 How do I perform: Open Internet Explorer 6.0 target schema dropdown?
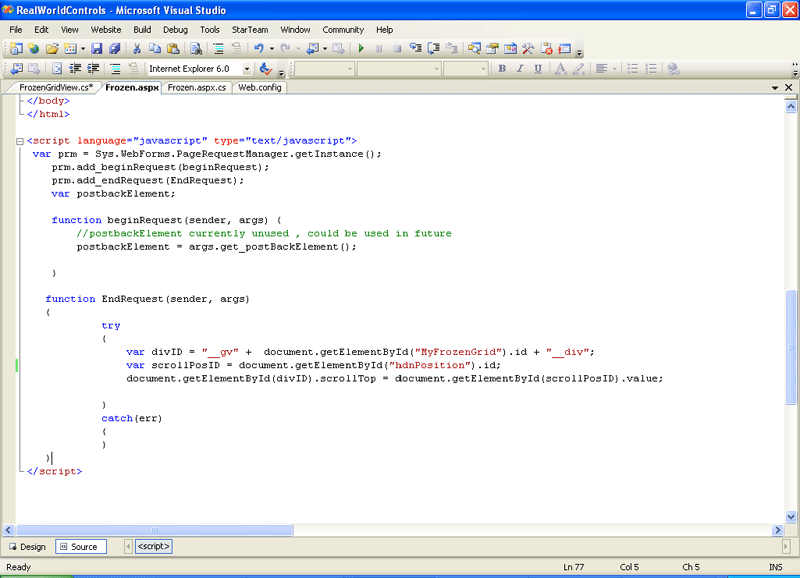246,68
